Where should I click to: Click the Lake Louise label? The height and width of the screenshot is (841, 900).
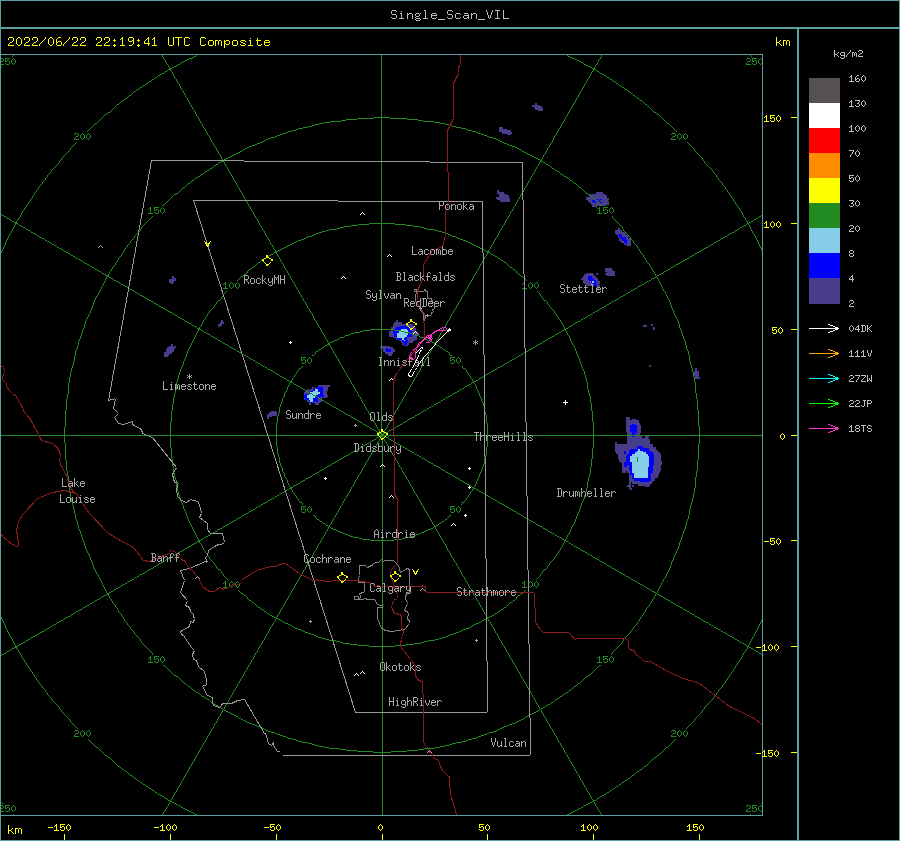pos(77,491)
